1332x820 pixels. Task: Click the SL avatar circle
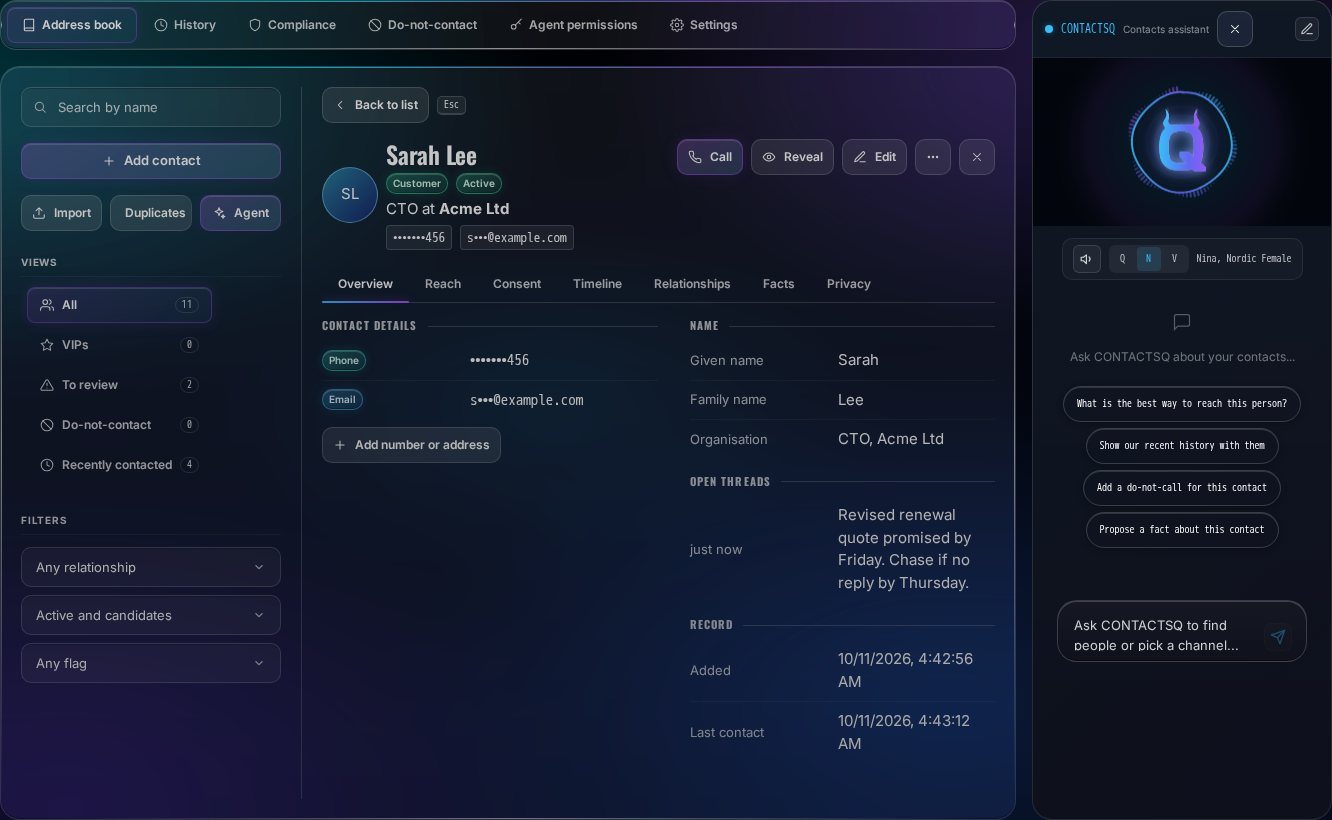tap(349, 195)
